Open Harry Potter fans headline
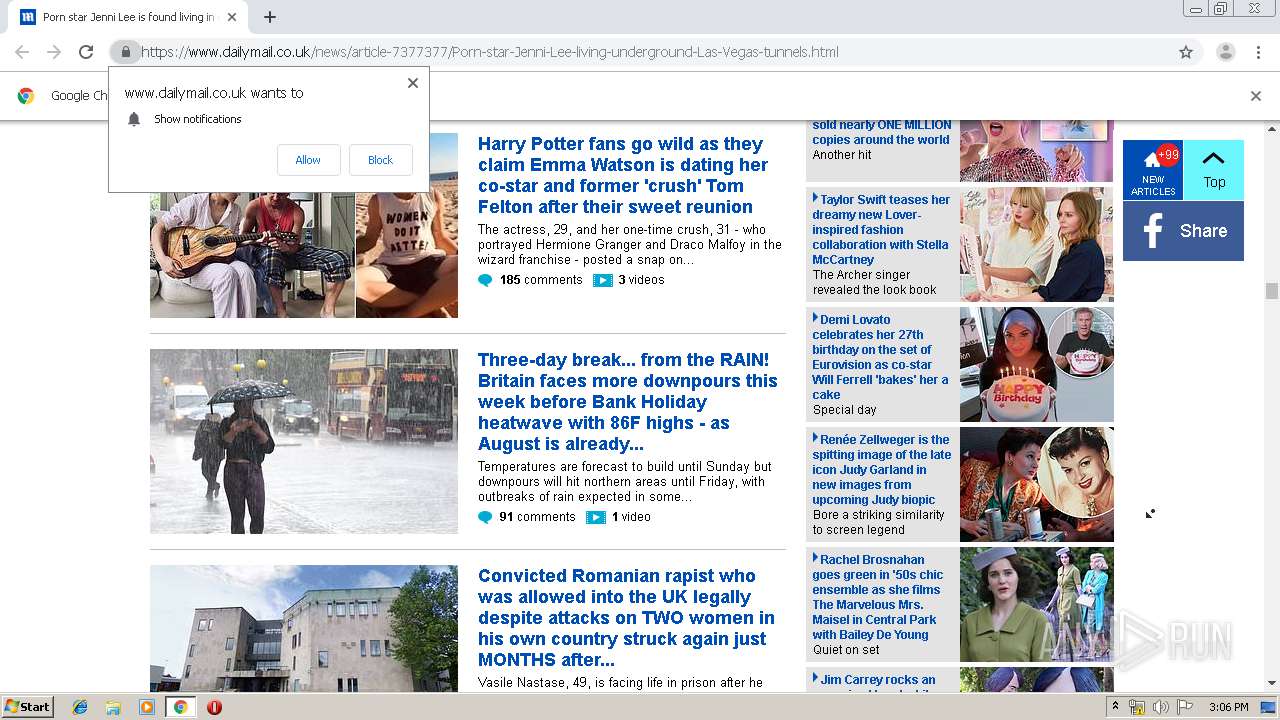 click(623, 175)
